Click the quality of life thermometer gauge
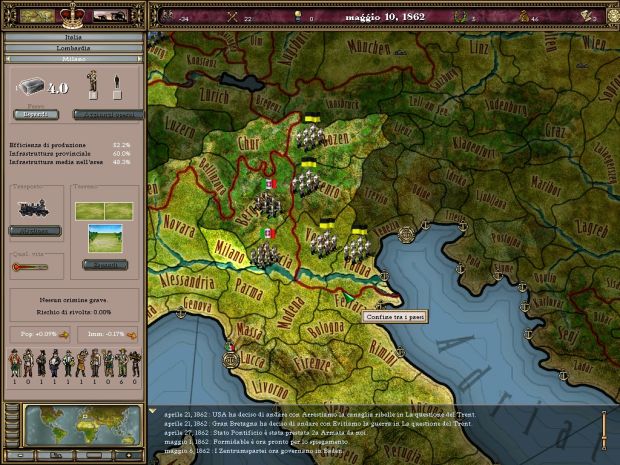Screen dimensions: 620x465 [30, 267]
